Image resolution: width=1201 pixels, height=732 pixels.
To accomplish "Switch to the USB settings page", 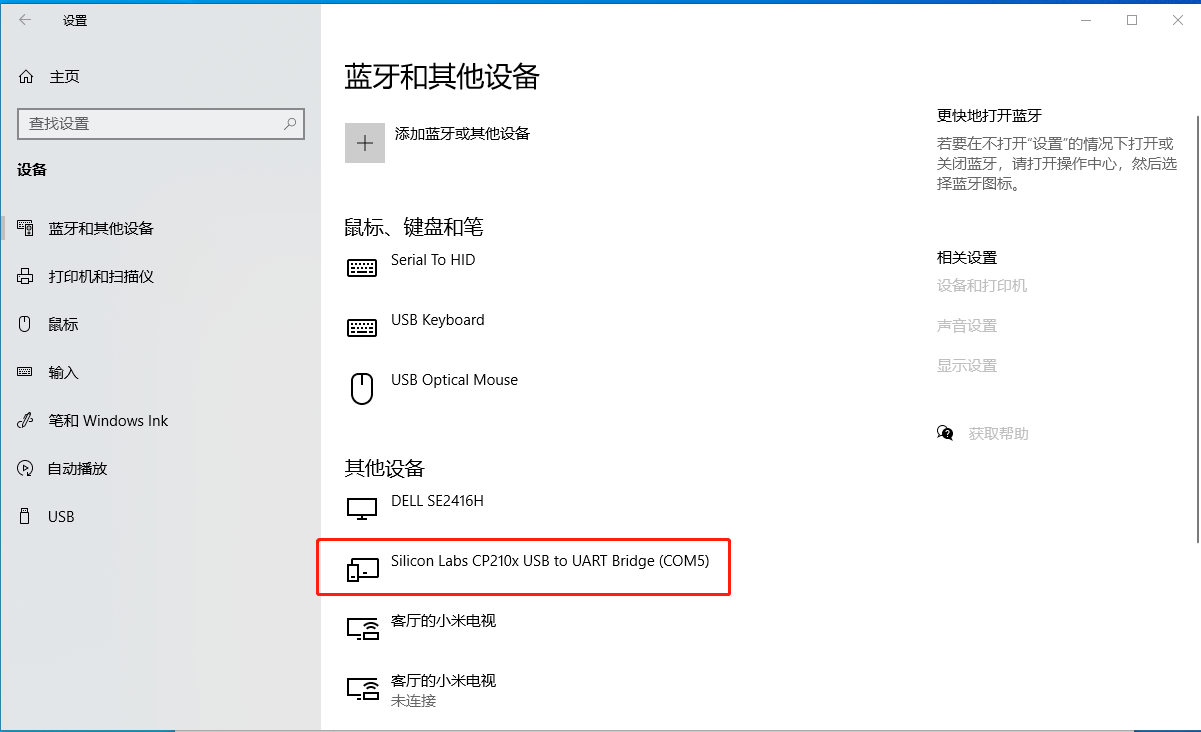I will (x=61, y=516).
